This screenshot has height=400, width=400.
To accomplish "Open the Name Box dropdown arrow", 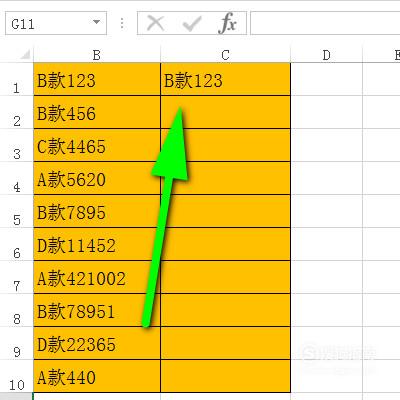I will coord(96,22).
